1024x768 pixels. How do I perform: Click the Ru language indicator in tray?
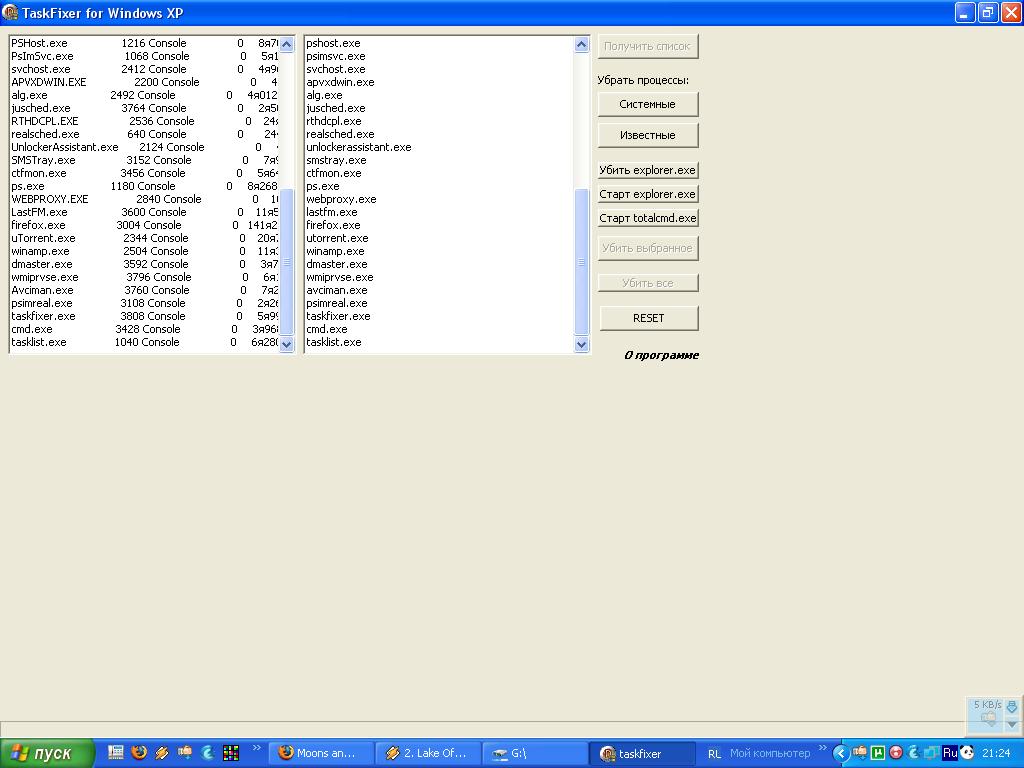click(949, 753)
